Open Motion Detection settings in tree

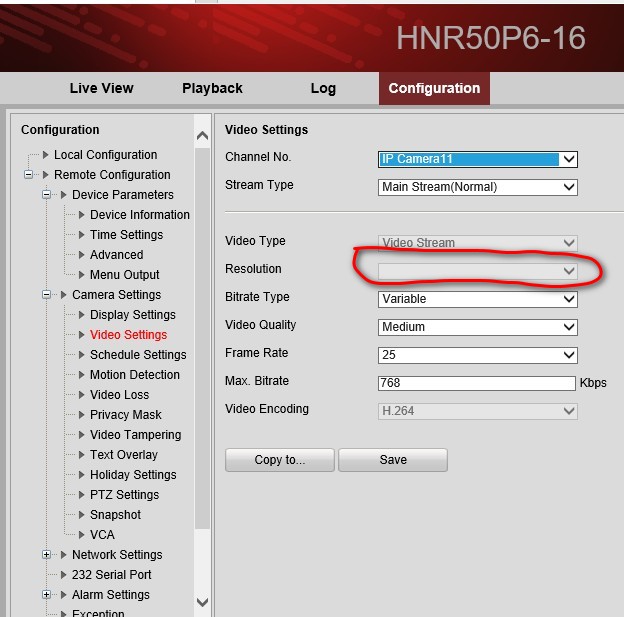click(135, 375)
